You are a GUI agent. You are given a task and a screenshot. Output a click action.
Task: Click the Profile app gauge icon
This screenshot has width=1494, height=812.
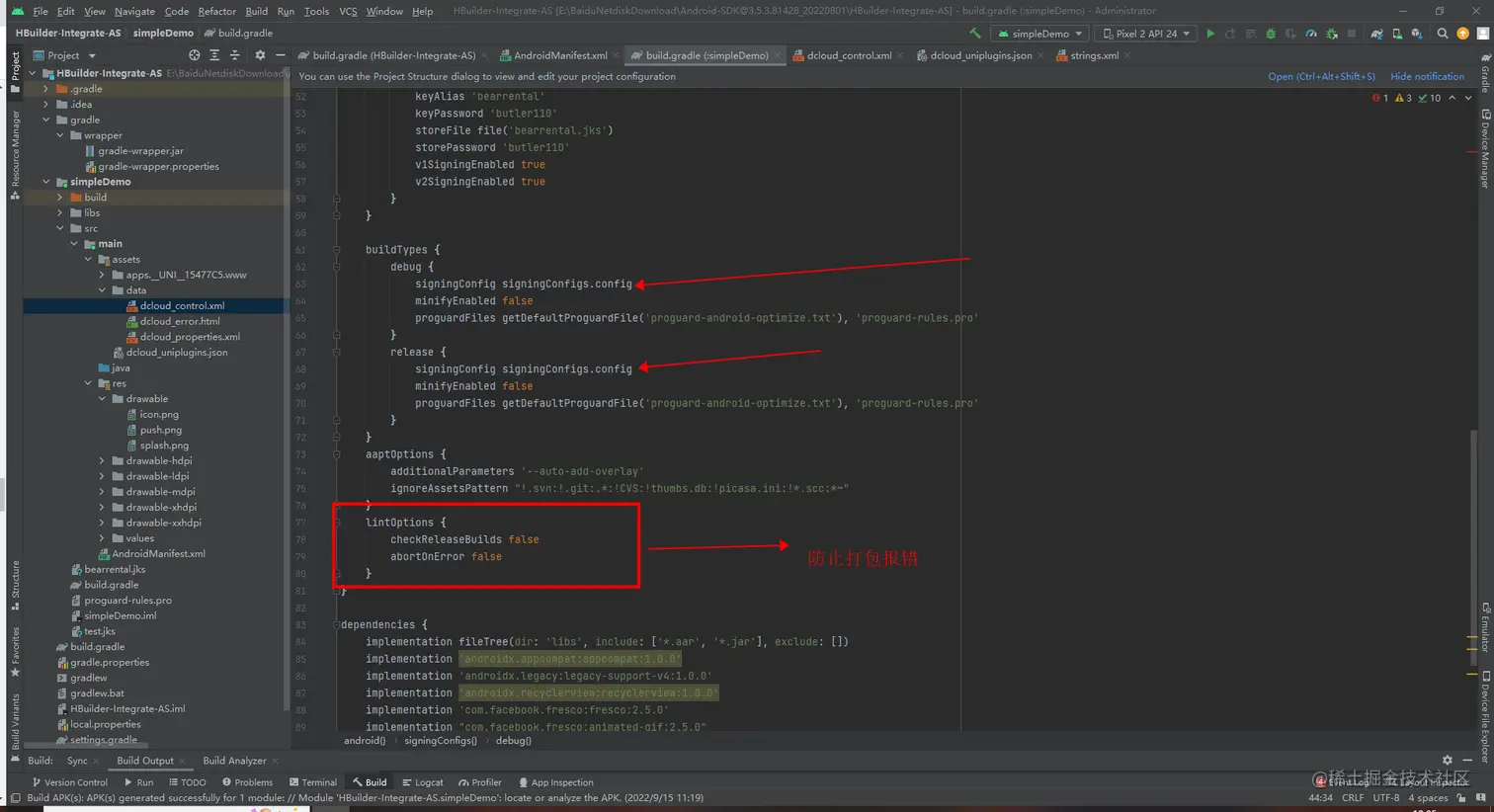click(x=1311, y=34)
